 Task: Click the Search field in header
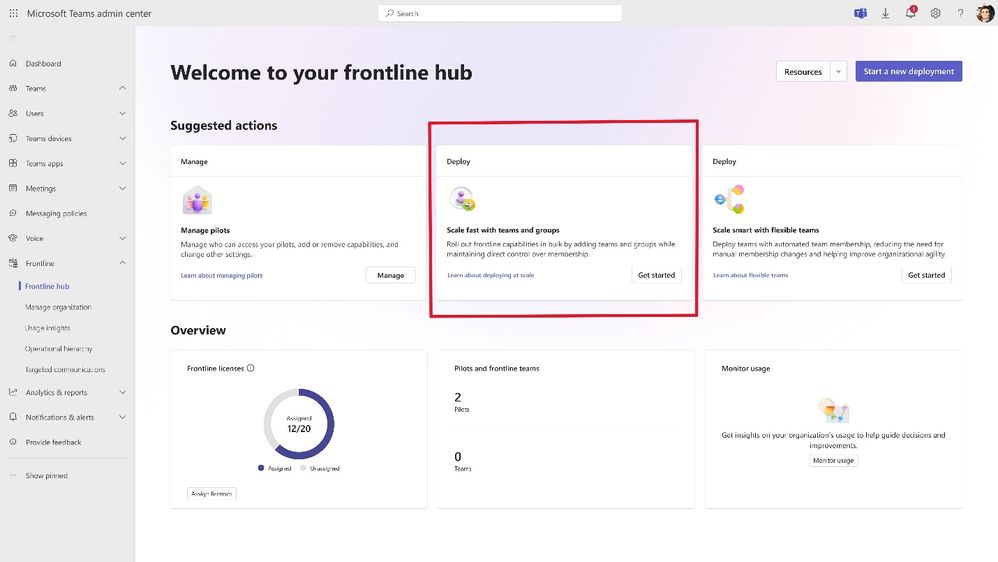click(x=500, y=13)
